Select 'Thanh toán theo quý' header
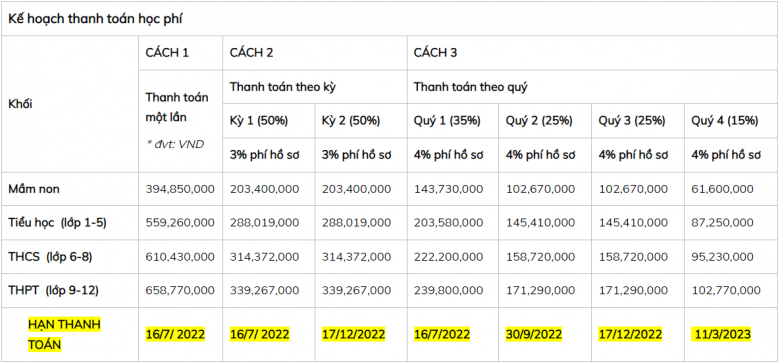This screenshot has height=364, width=780. click(x=471, y=87)
